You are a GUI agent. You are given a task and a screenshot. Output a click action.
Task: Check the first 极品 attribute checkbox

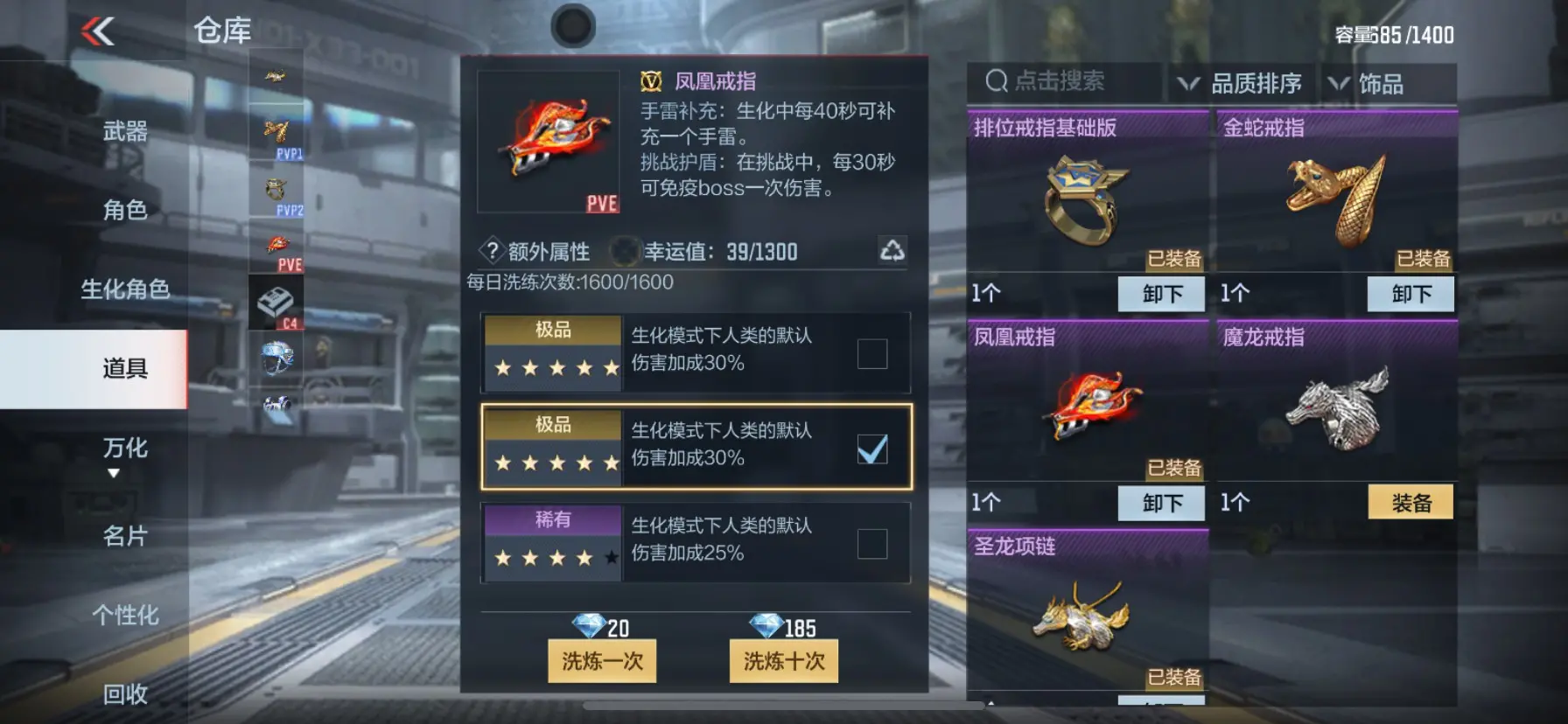click(871, 353)
